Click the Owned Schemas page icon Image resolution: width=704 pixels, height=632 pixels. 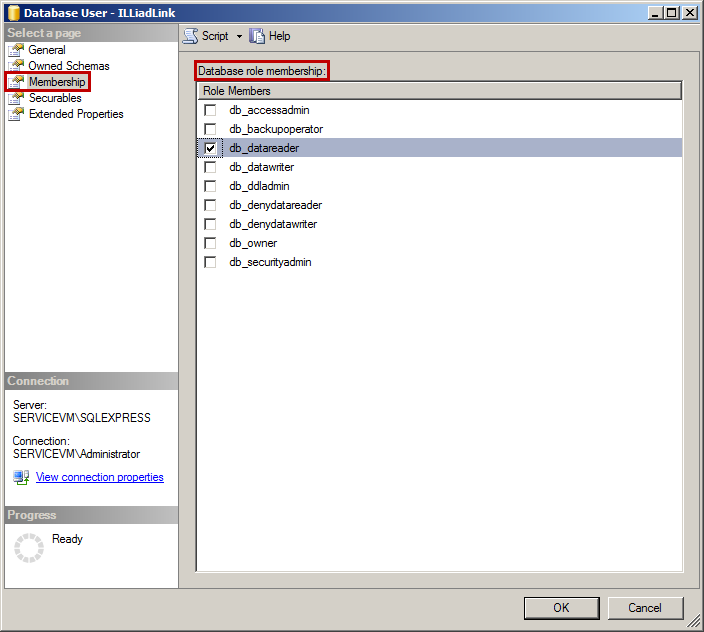[x=16, y=66]
